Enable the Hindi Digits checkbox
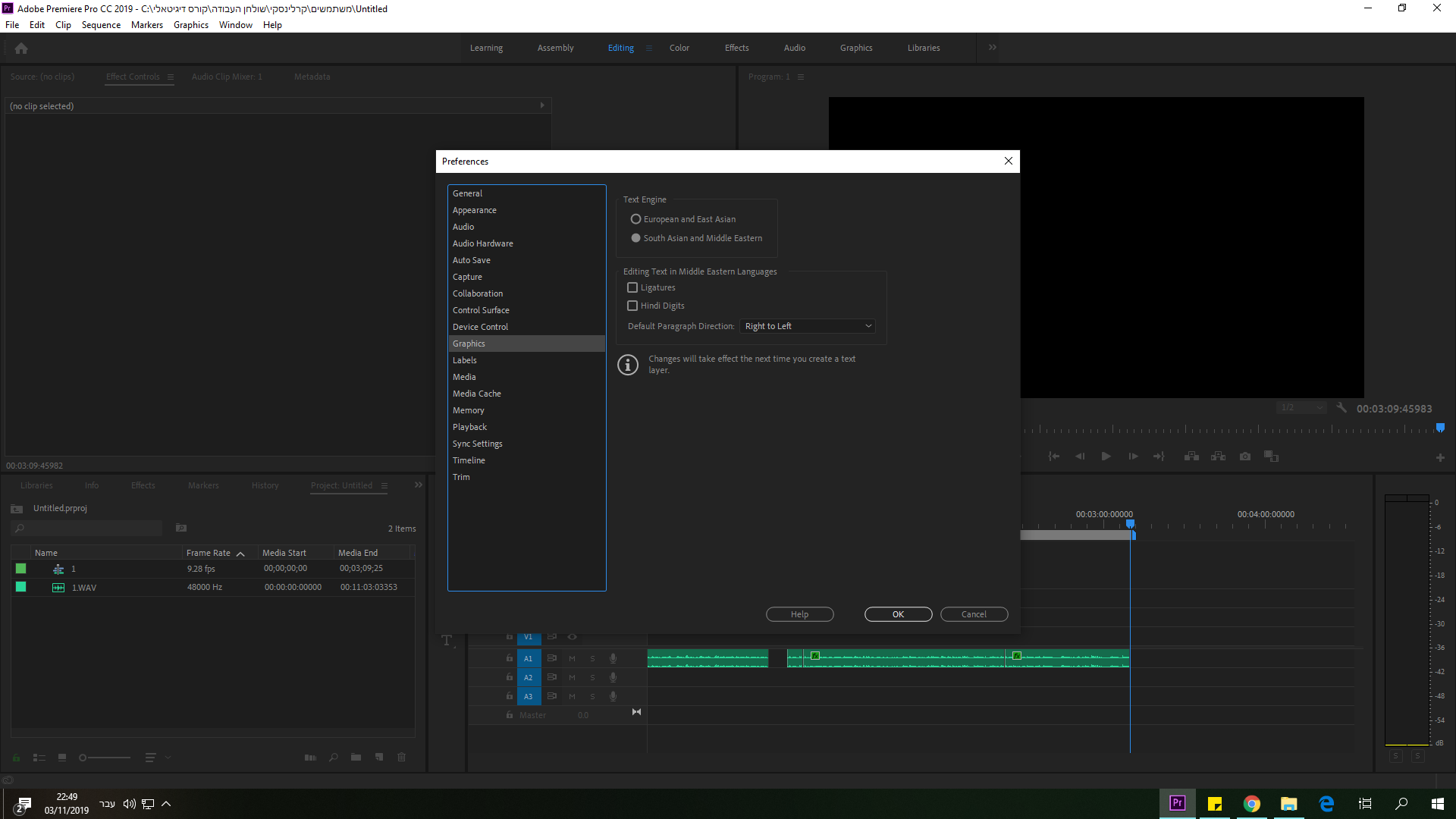The height and width of the screenshot is (819, 1456). (x=632, y=306)
